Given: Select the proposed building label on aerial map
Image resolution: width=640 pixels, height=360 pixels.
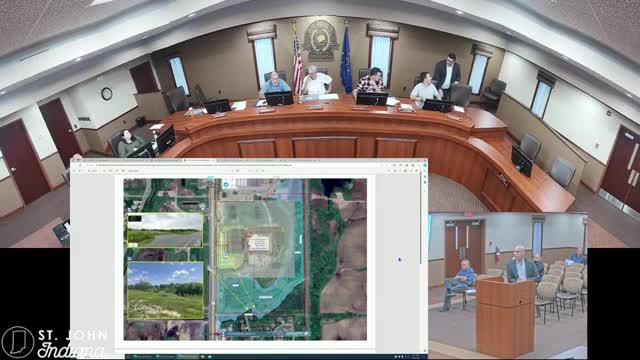Looking at the screenshot, I should 259,243.
